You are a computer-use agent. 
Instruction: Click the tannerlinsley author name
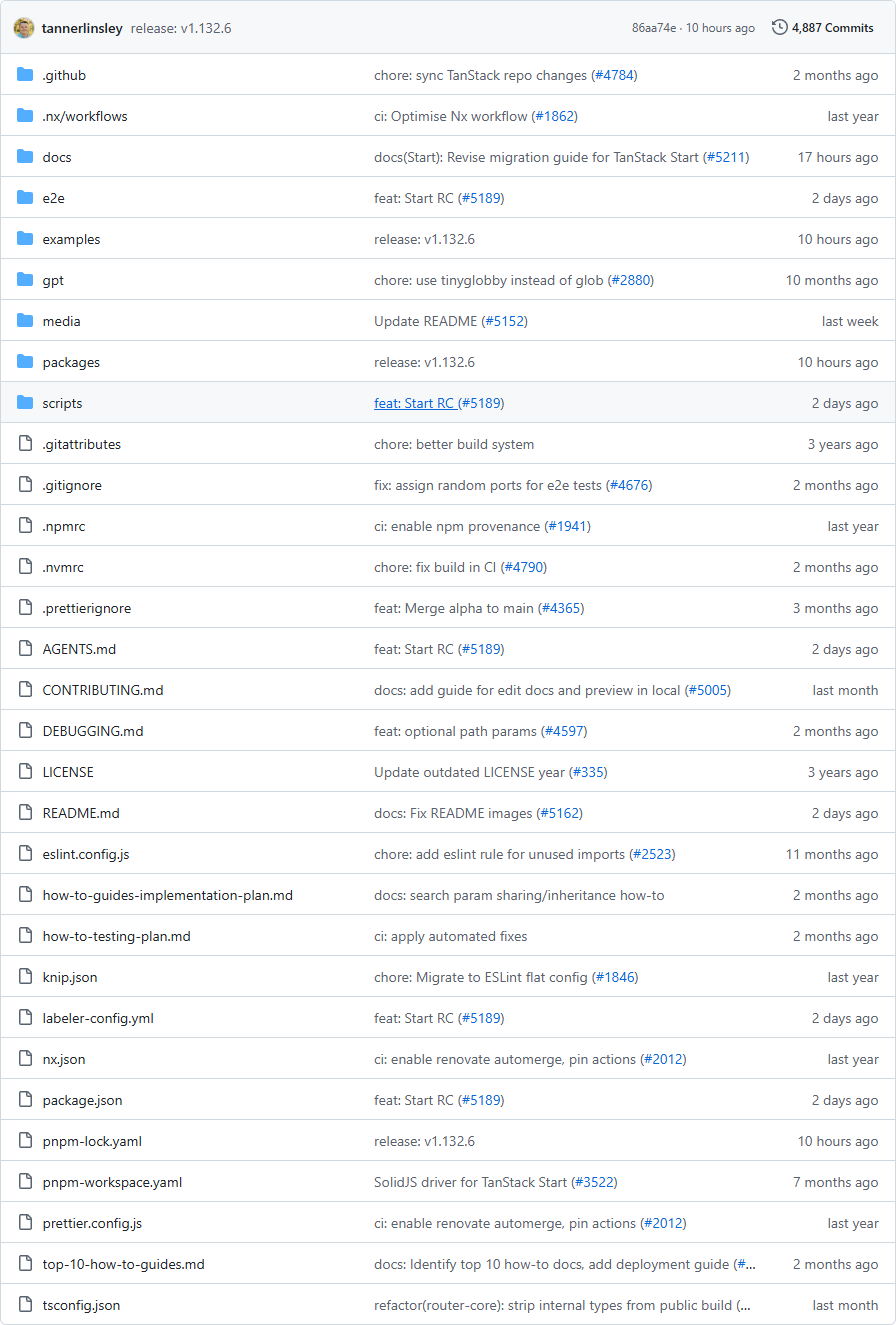tap(82, 28)
